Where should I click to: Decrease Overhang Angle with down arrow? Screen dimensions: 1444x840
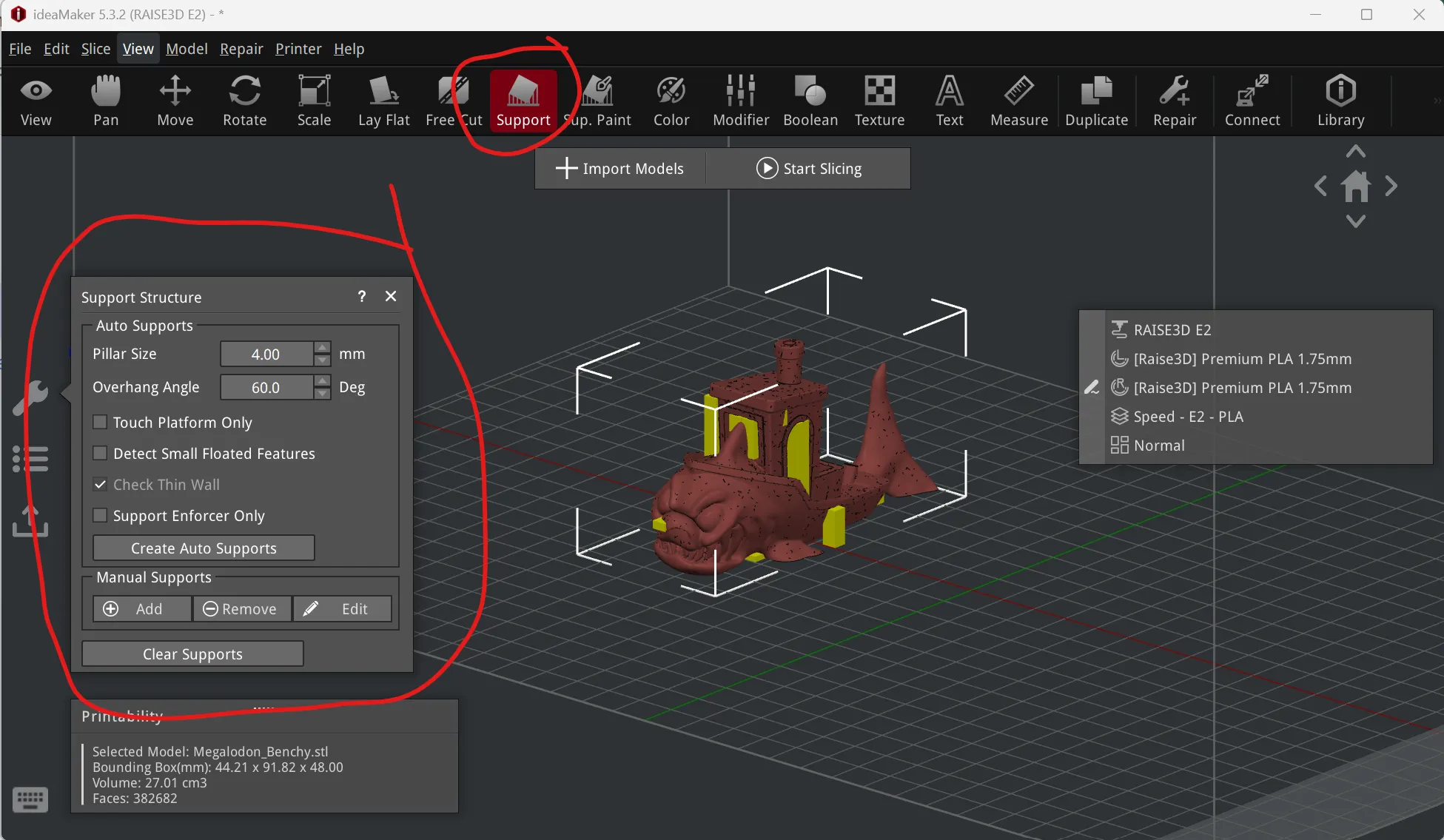322,393
